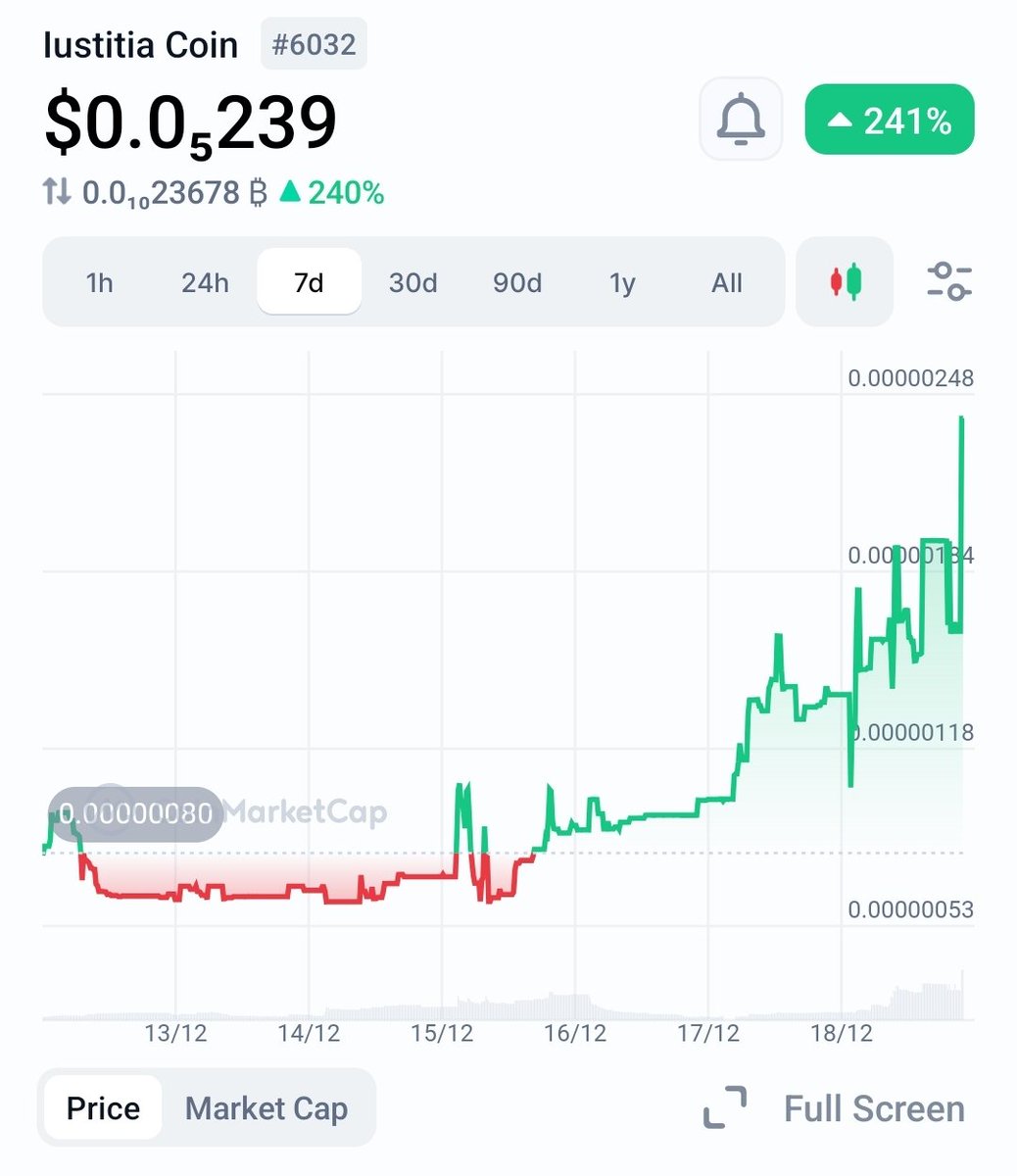Open the #6032 rank badge

point(313,44)
